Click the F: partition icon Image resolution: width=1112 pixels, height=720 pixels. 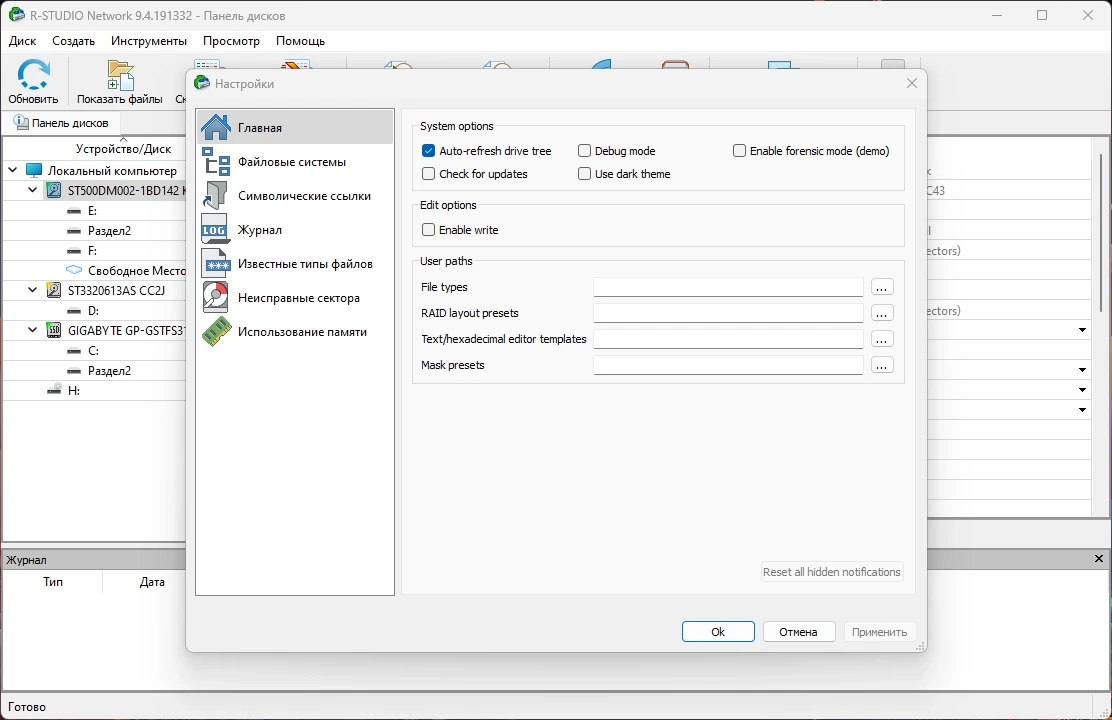74,250
